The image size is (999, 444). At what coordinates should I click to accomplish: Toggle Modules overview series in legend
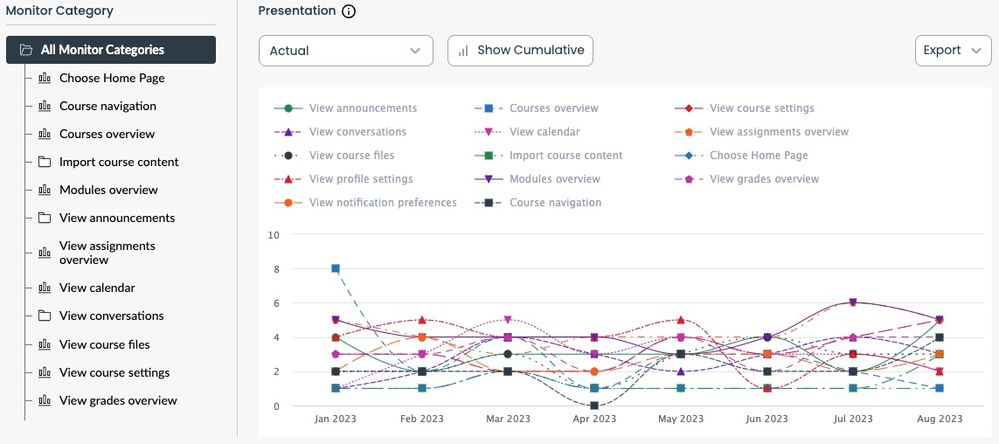tap(554, 179)
